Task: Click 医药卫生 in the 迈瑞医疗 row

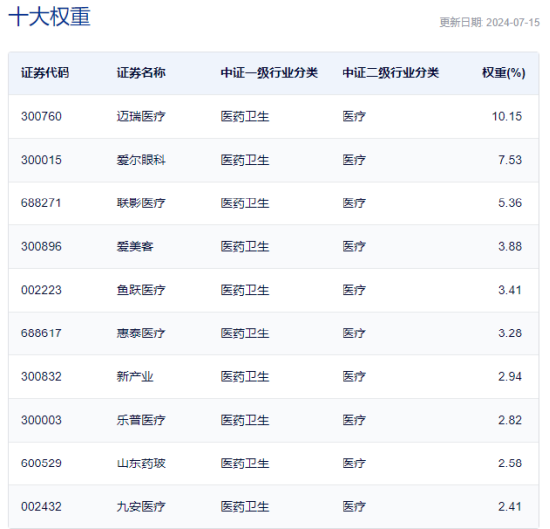Action: [x=245, y=116]
